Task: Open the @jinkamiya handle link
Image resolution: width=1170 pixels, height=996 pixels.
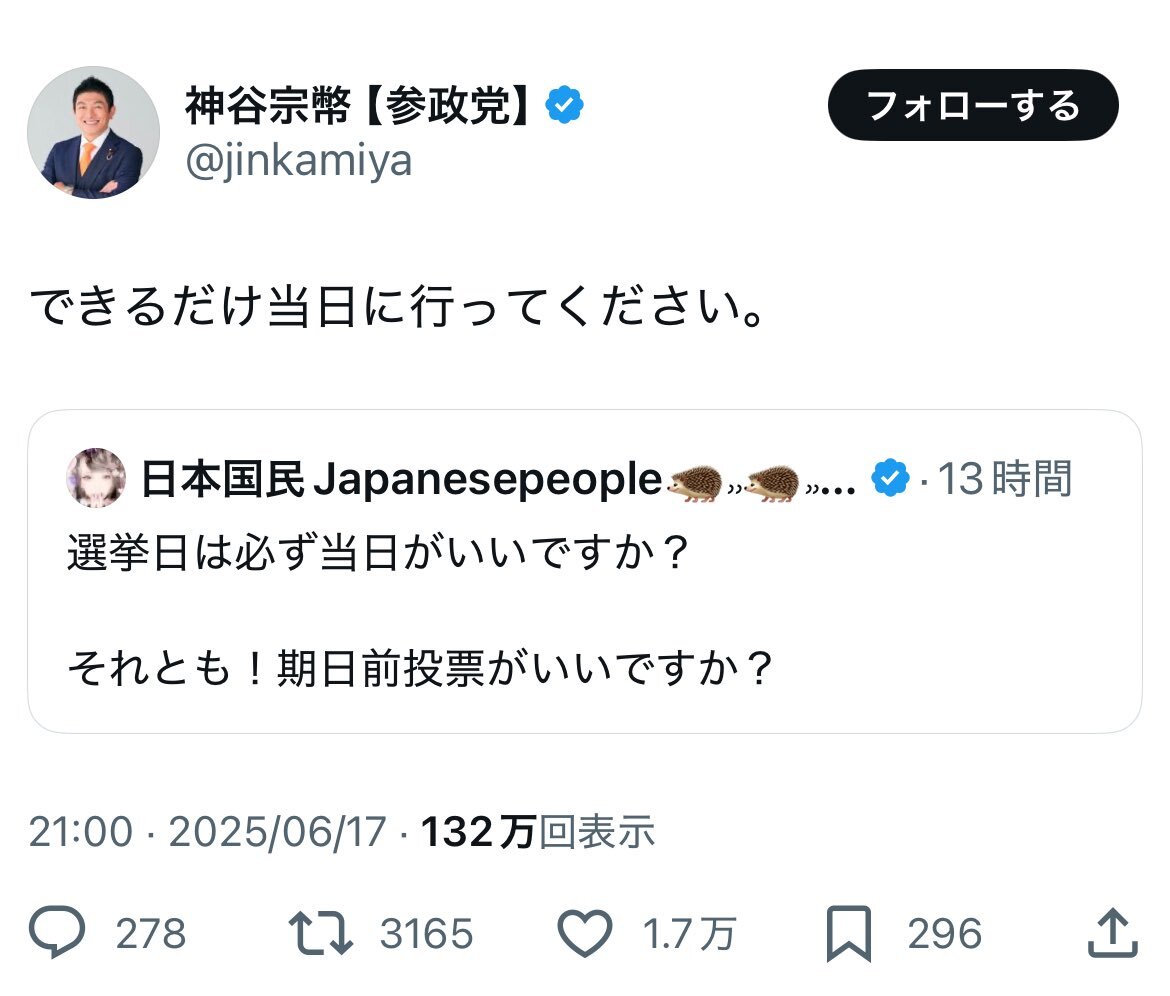Action: (x=298, y=161)
